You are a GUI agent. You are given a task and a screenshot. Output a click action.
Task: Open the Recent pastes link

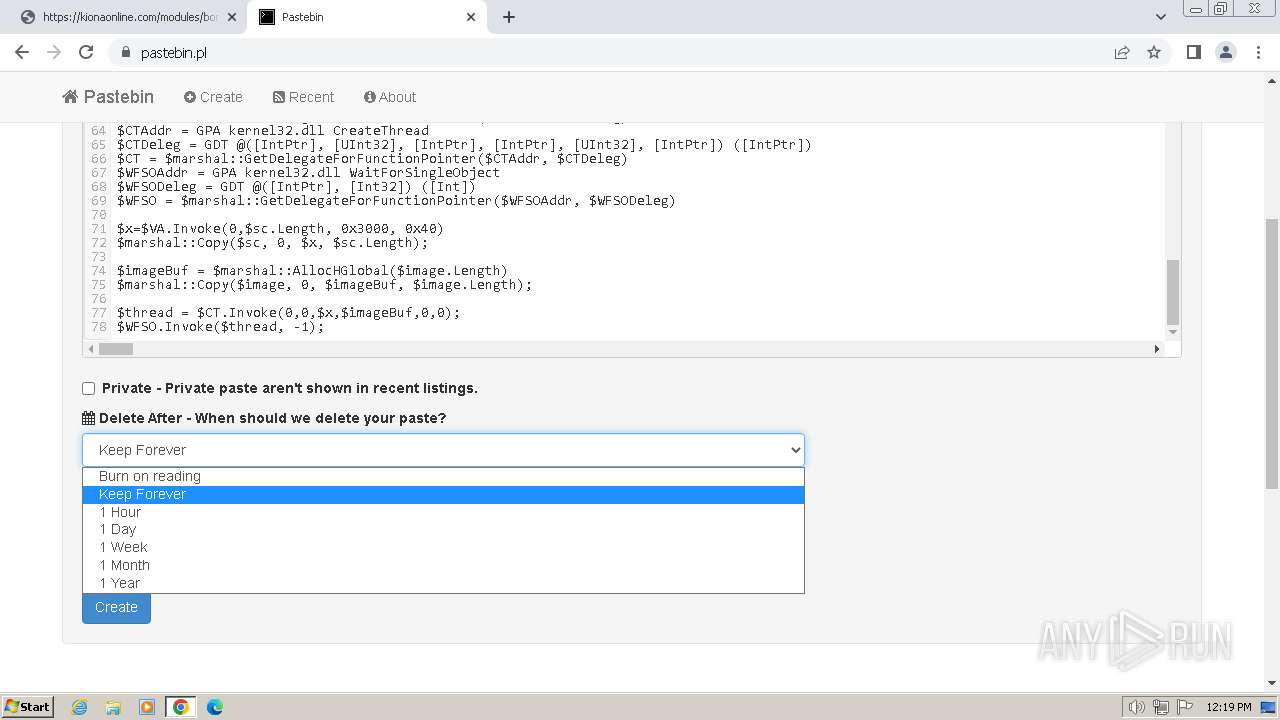pyautogui.click(x=303, y=97)
